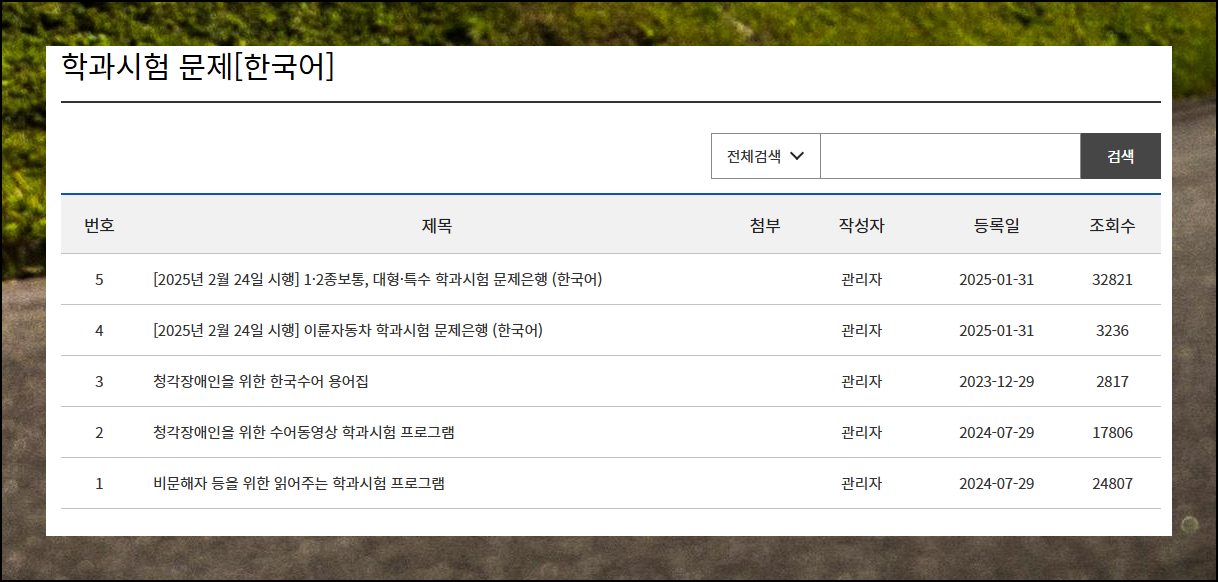This screenshot has height=582, width=1218.
Task: Select the view count 3236
Action: tap(1112, 330)
